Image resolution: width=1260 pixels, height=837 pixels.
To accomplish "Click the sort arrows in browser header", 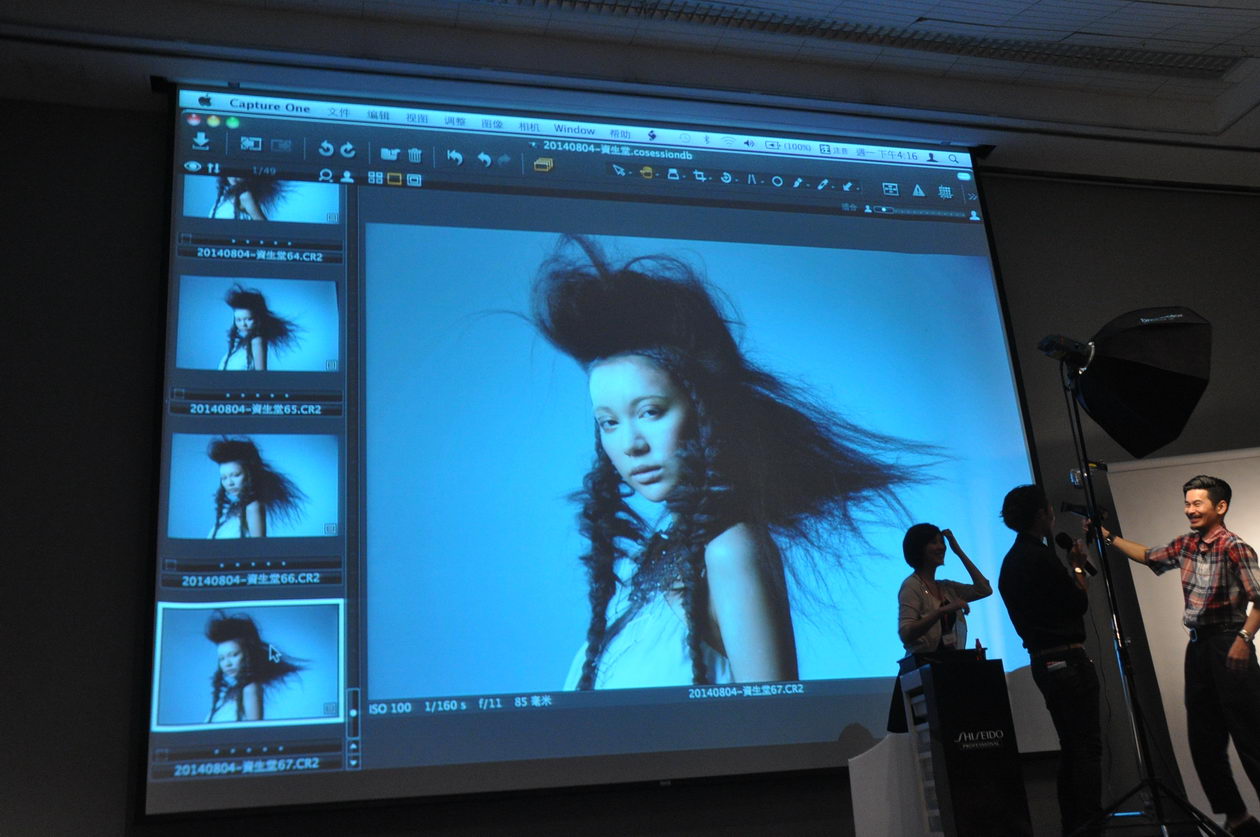I will pos(211,168).
